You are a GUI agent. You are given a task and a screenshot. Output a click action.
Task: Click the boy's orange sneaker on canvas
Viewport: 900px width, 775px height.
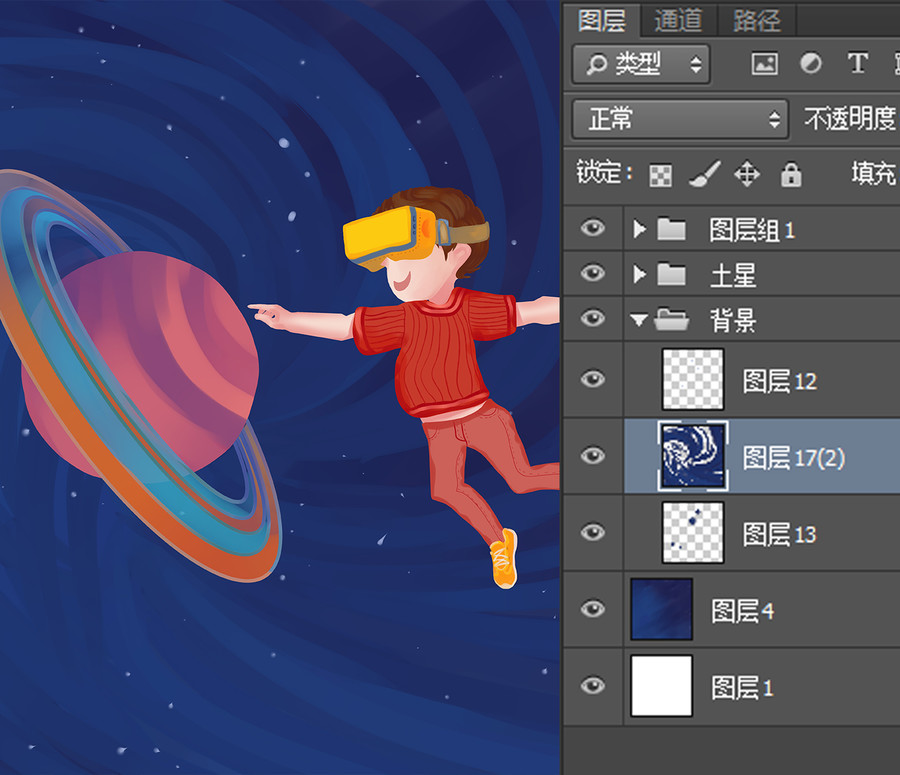(504, 559)
